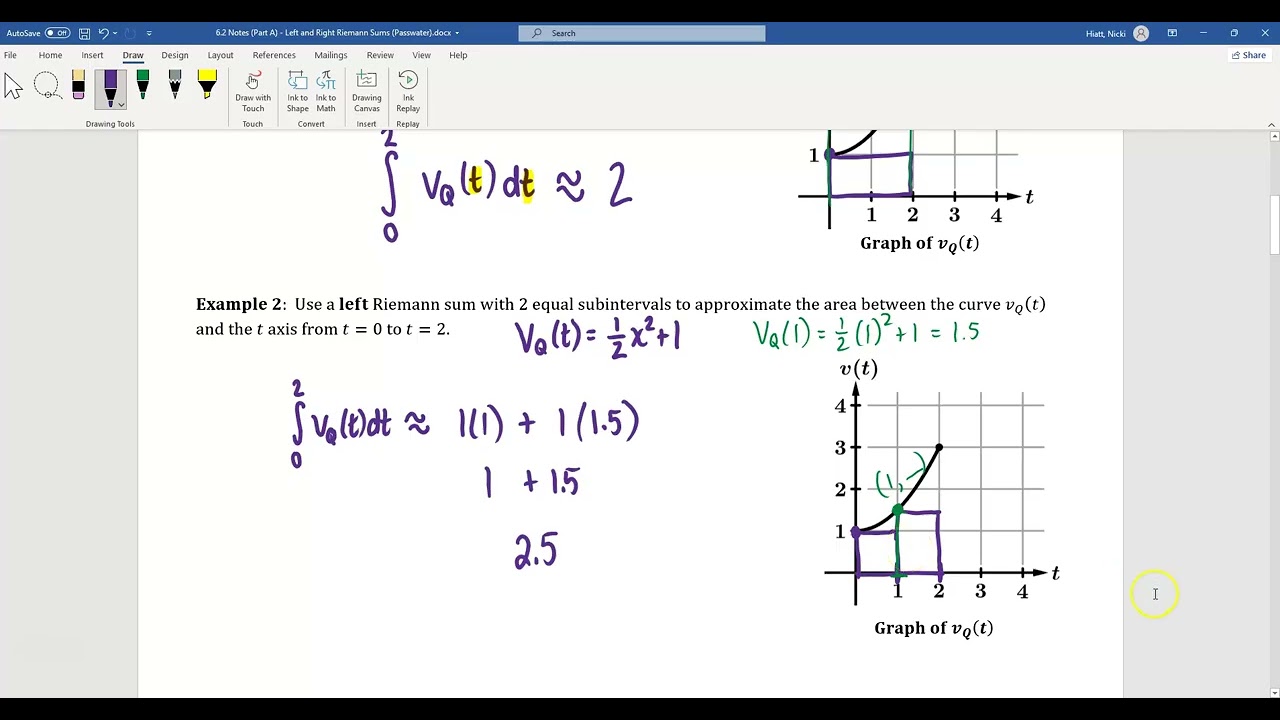1280x720 pixels.
Task: Click Ink to Math
Action: [x=326, y=92]
